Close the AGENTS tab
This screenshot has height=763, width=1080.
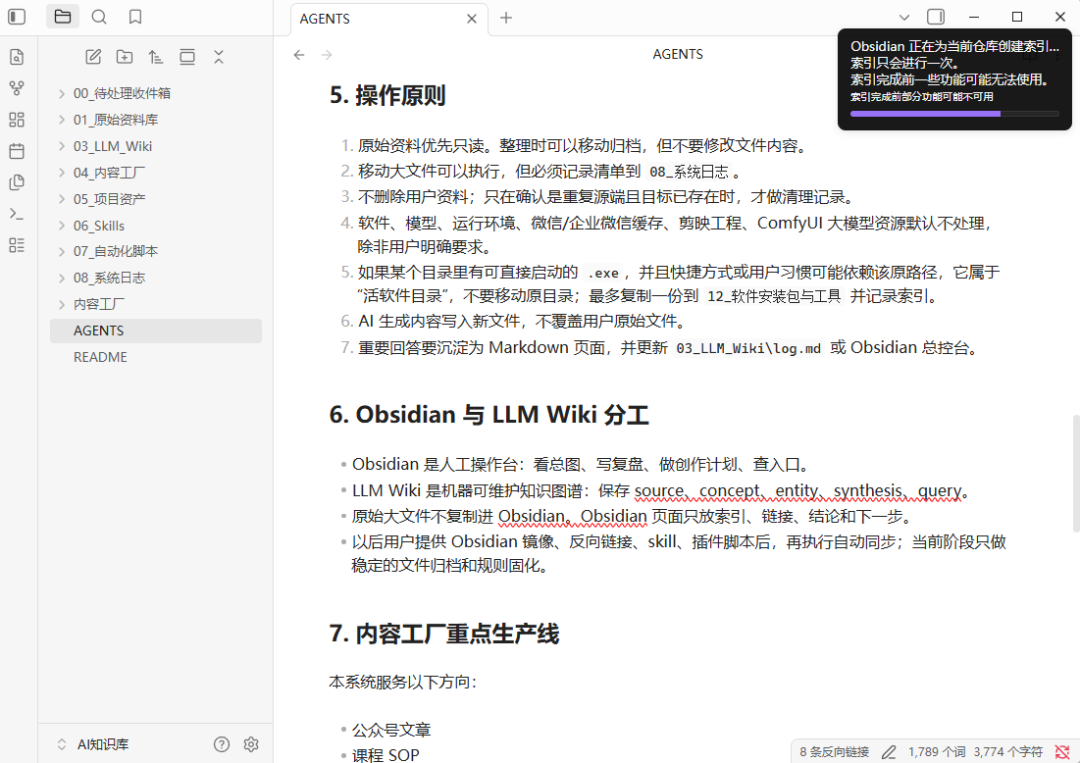click(x=472, y=19)
